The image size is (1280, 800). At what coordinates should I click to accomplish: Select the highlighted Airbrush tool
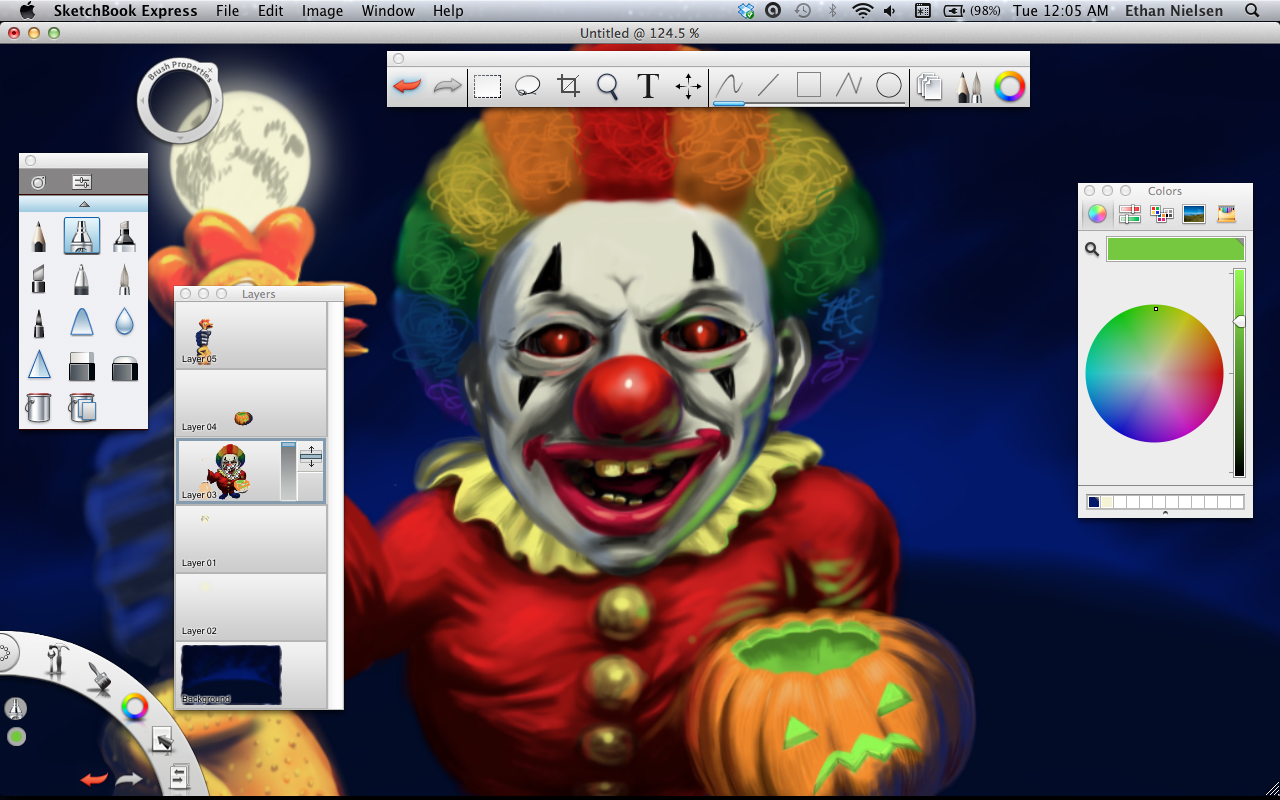point(81,236)
